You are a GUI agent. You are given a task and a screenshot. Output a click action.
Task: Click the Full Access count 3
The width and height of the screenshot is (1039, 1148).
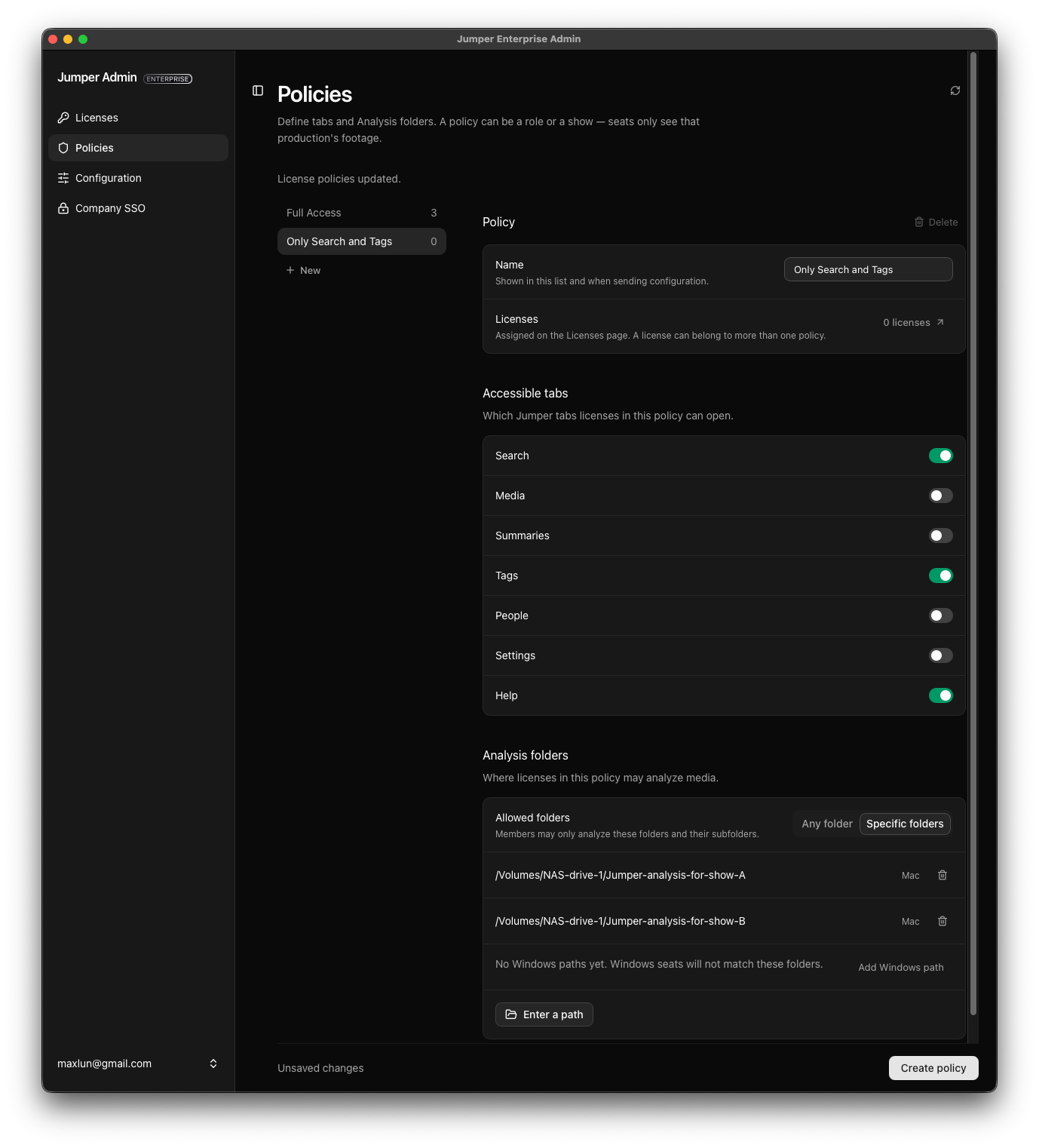pyautogui.click(x=434, y=213)
